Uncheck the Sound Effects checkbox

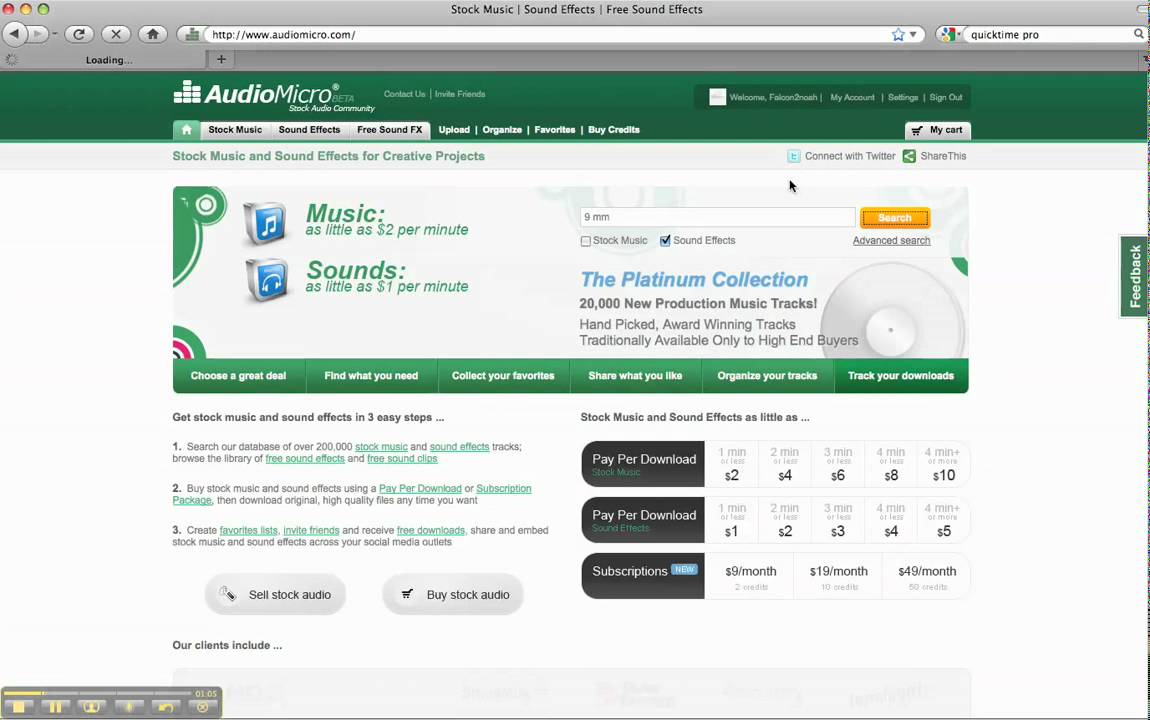click(x=665, y=241)
